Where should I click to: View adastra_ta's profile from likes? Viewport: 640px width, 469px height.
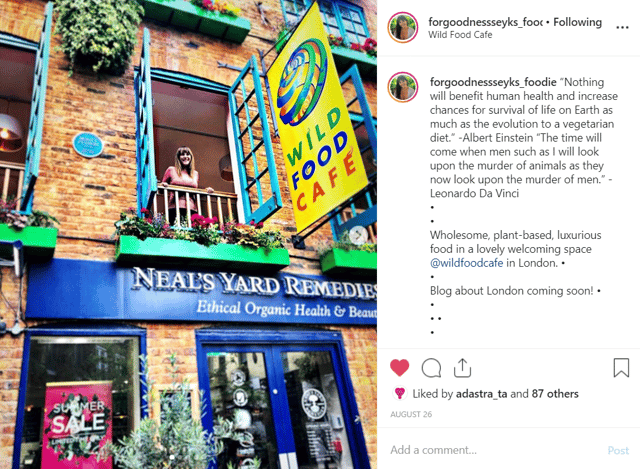(481, 394)
